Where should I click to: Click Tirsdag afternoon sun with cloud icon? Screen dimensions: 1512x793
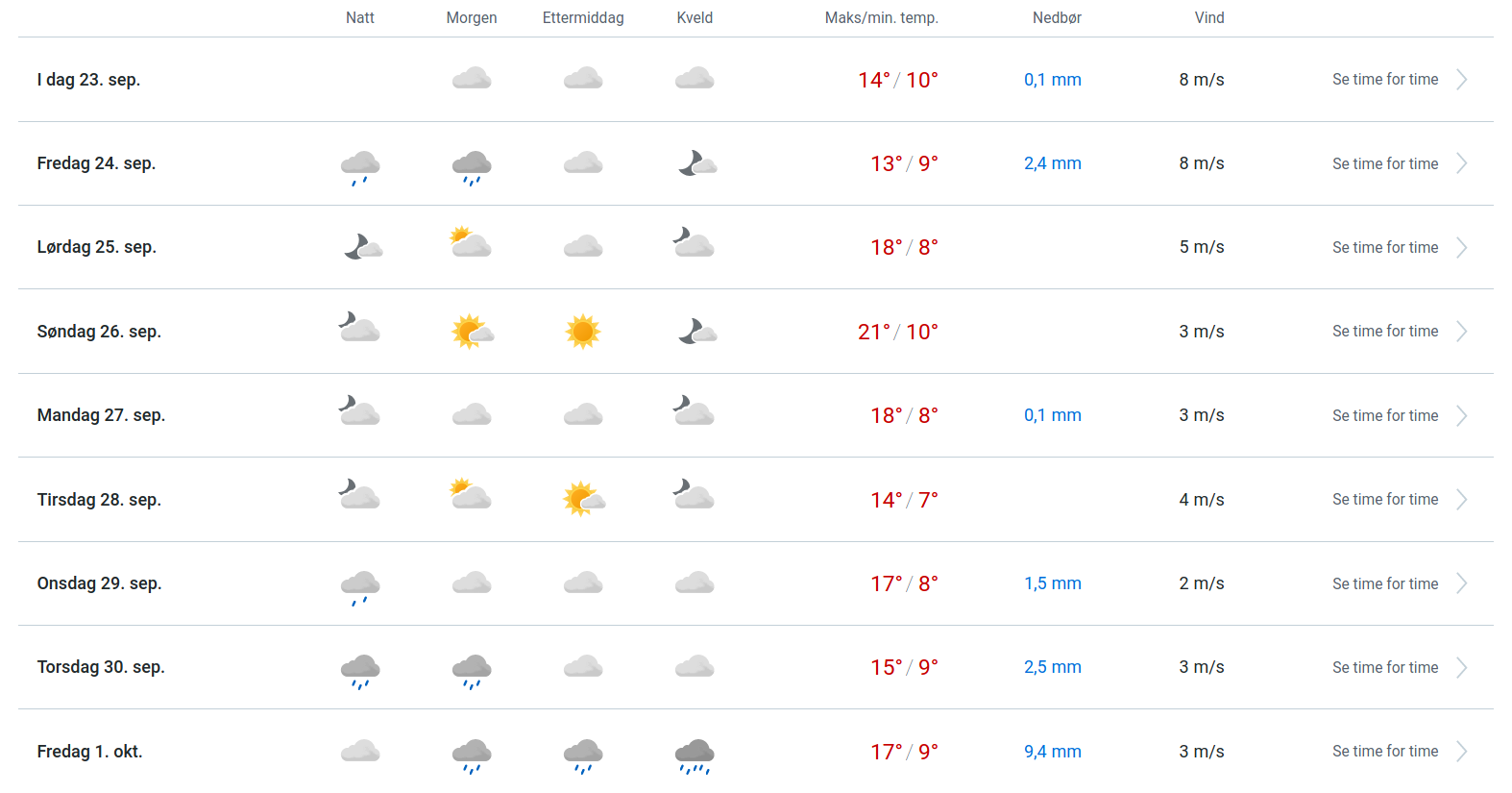[x=583, y=499]
